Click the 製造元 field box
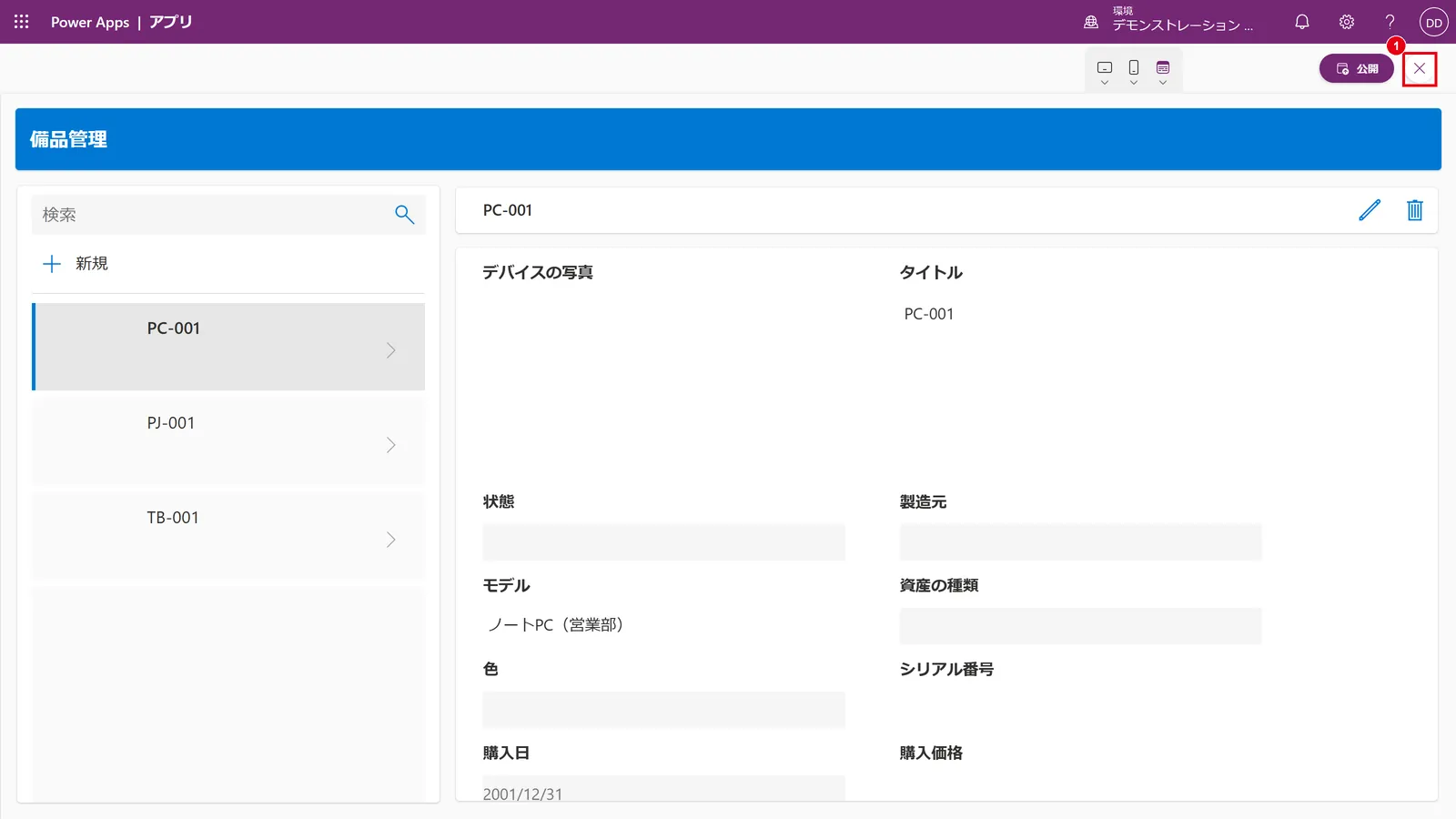 [1081, 542]
